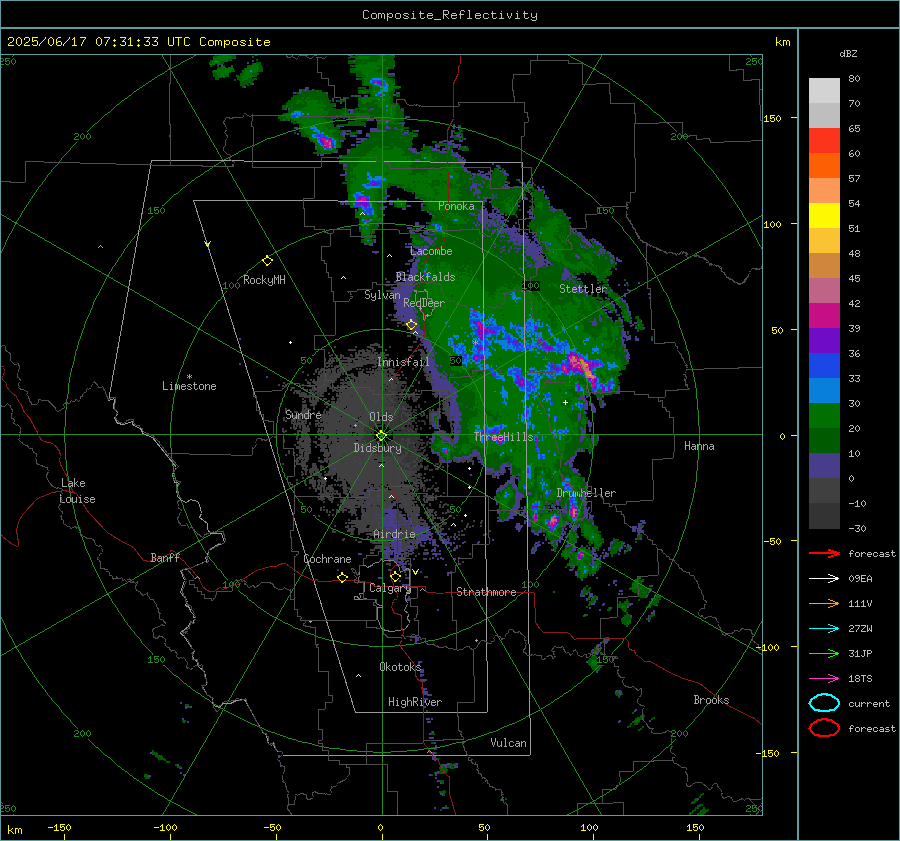Click the Sylvan label on the map
Image resolution: width=900 pixels, height=841 pixels.
382,295
